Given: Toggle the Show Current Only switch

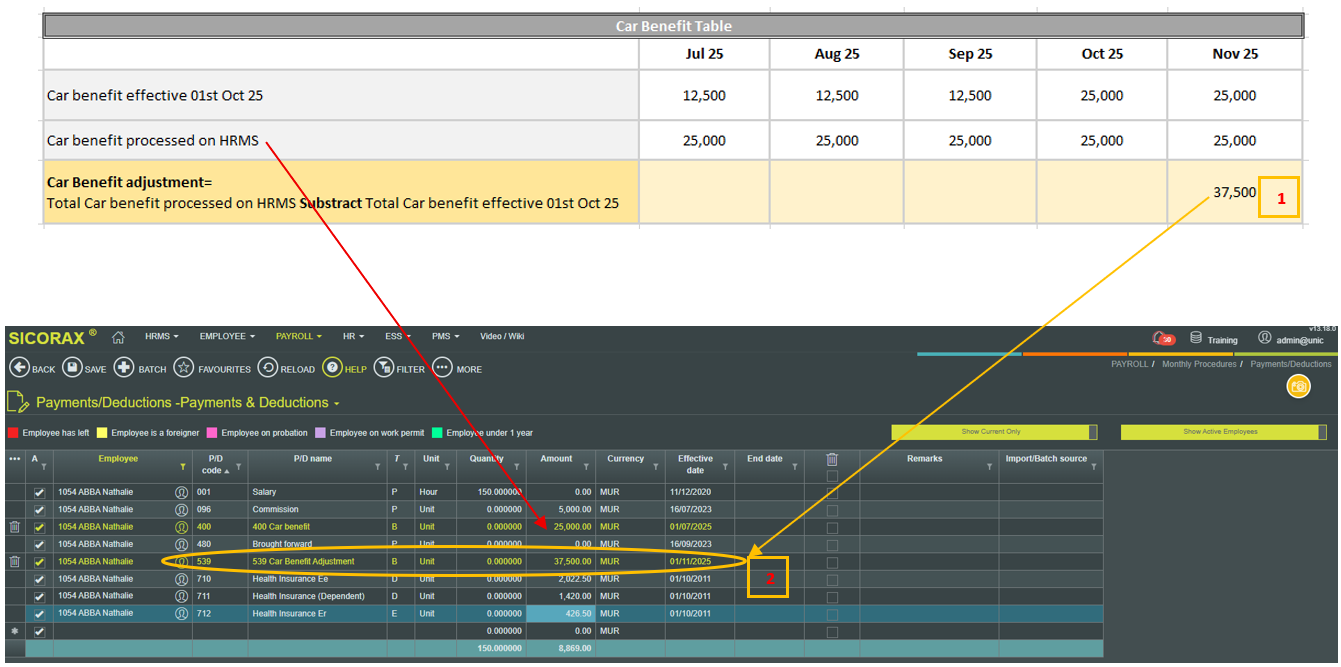Looking at the screenshot, I should pos(992,432).
